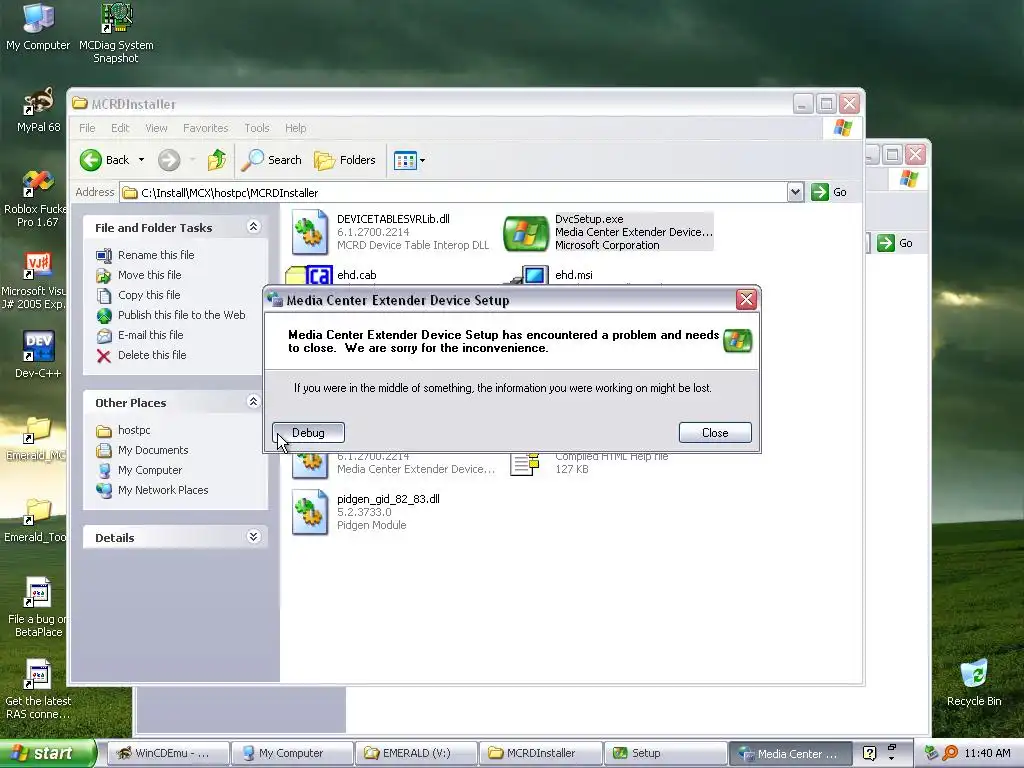Viewport: 1024px width, 768px height.
Task: Collapse the File and Folder Tasks panel
Action: tap(253, 227)
